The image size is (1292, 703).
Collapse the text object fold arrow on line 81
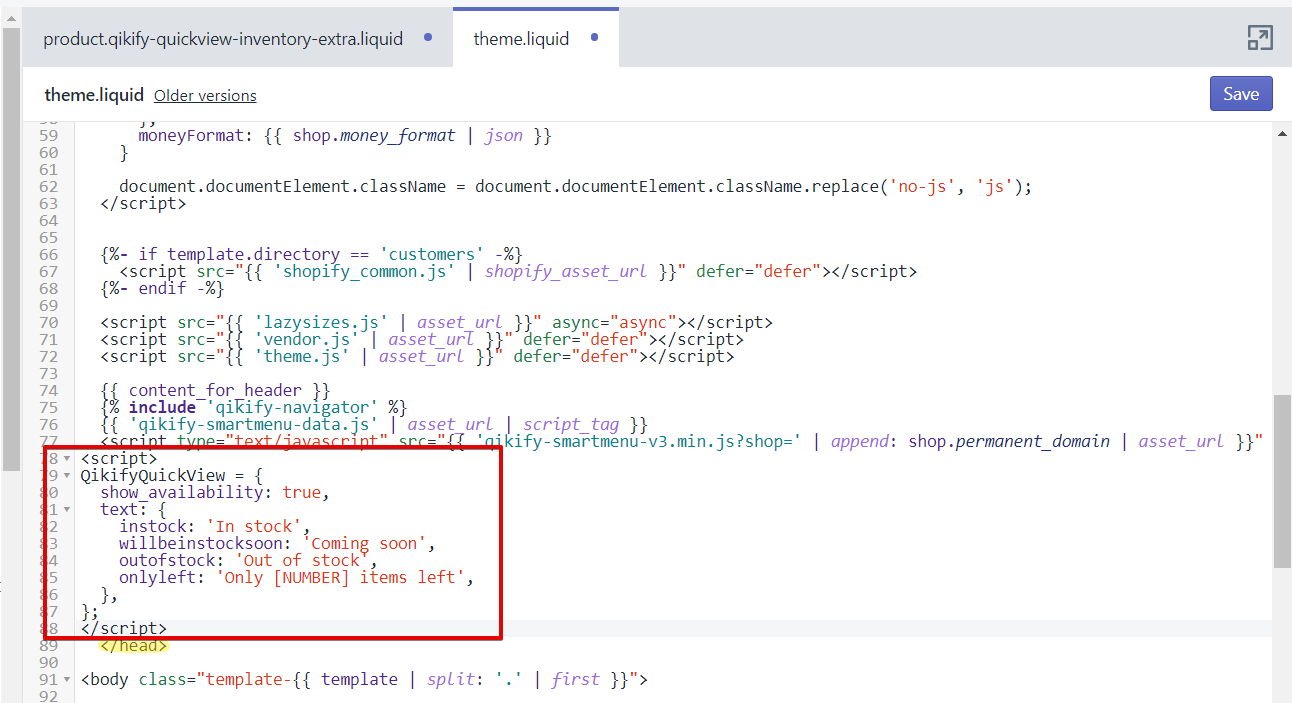[x=68, y=509]
